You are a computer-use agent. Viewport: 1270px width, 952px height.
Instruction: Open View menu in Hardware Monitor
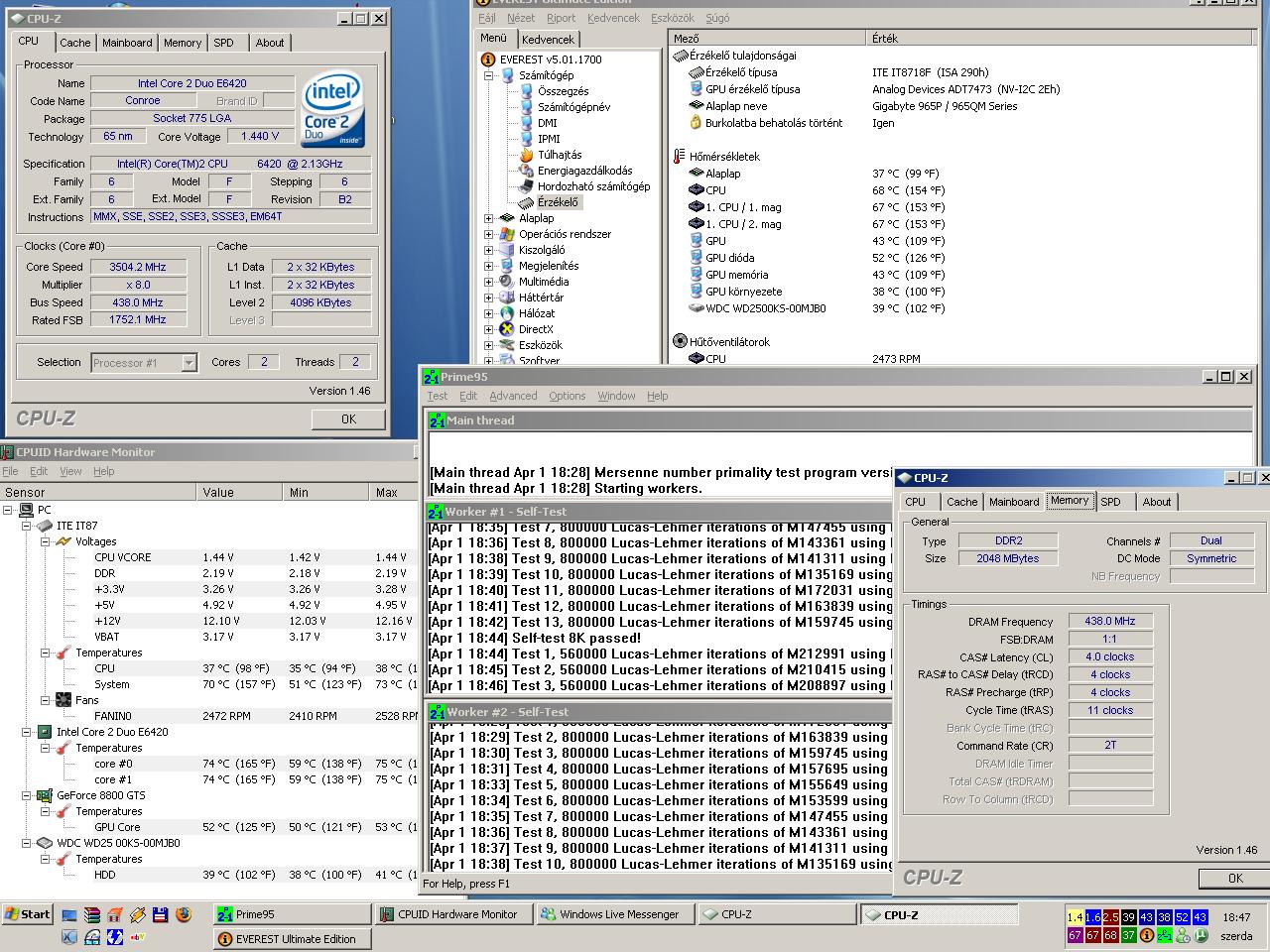click(70, 471)
